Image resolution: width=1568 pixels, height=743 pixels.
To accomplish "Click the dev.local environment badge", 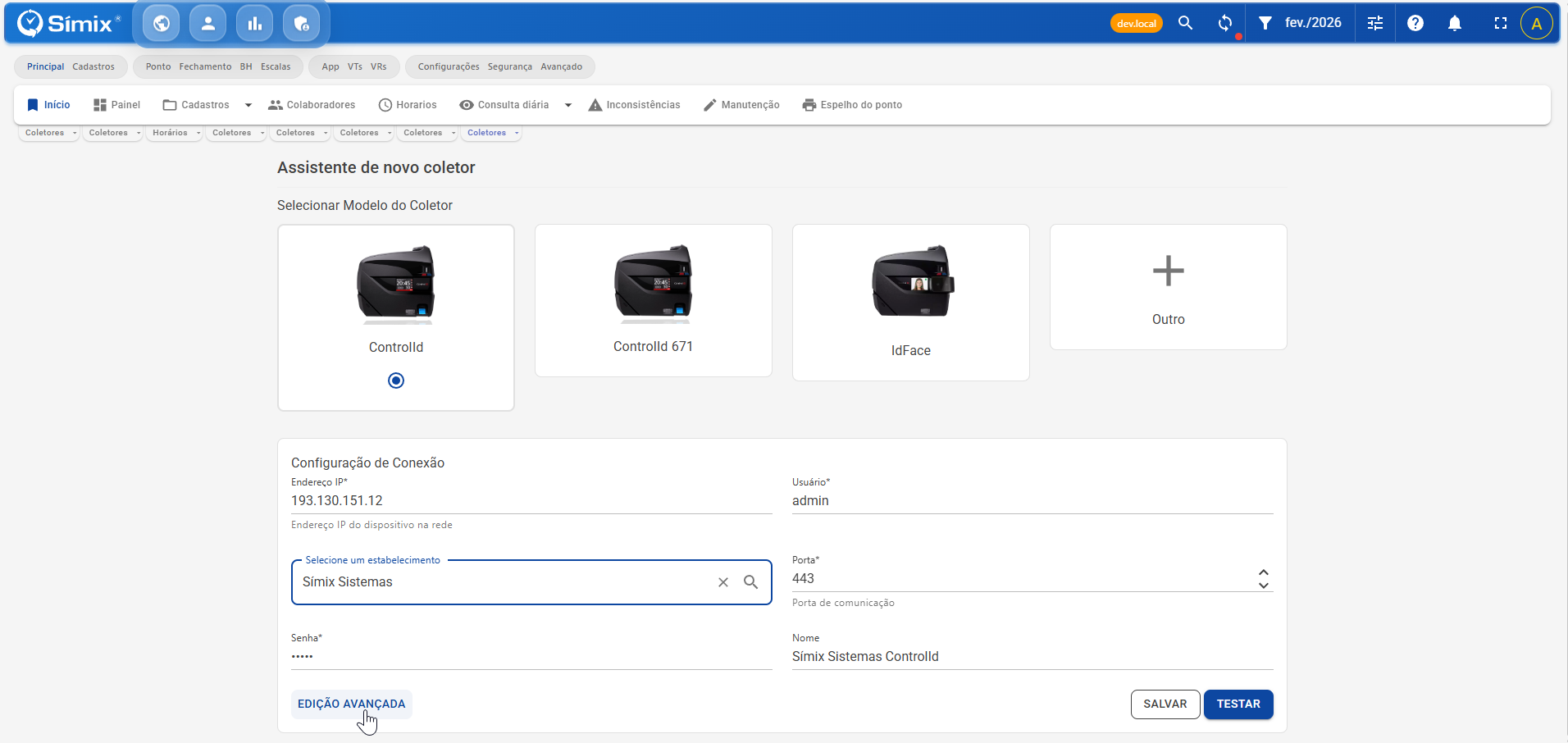I will click(1137, 23).
